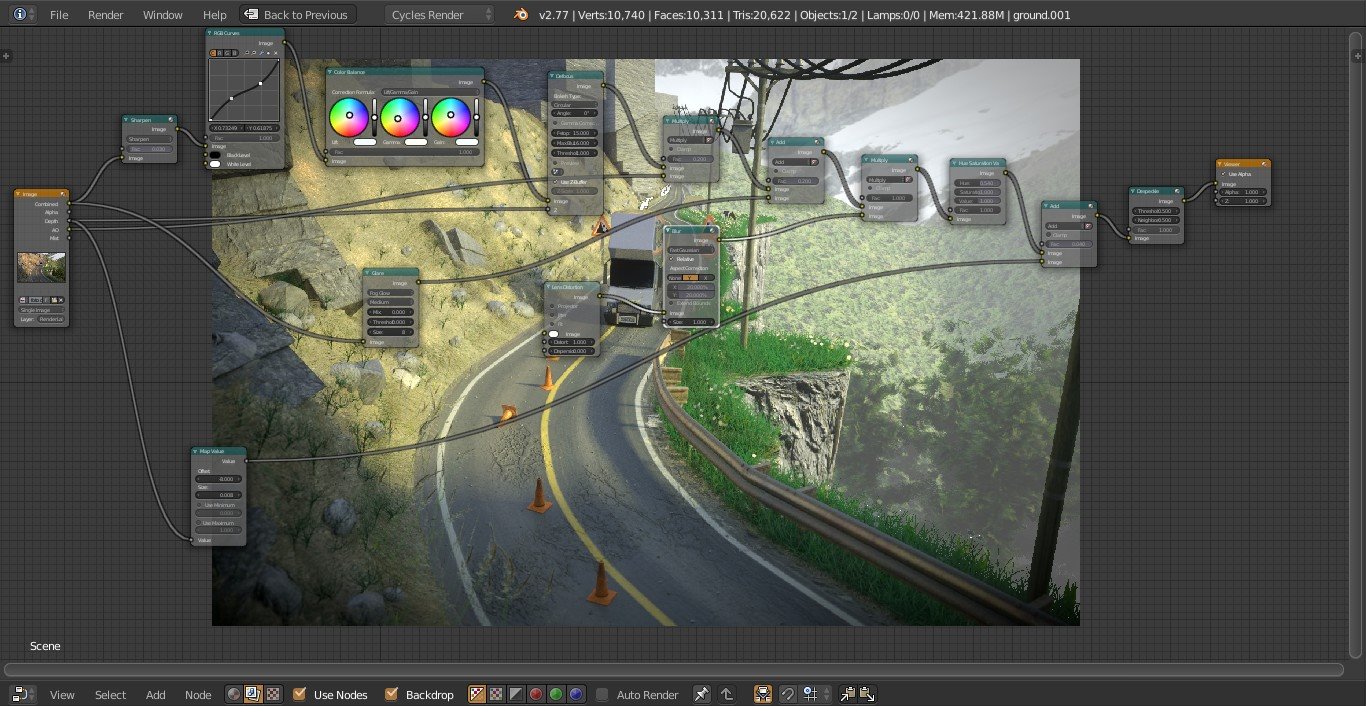Toggle the Use Nodes checkbox

[x=300, y=694]
